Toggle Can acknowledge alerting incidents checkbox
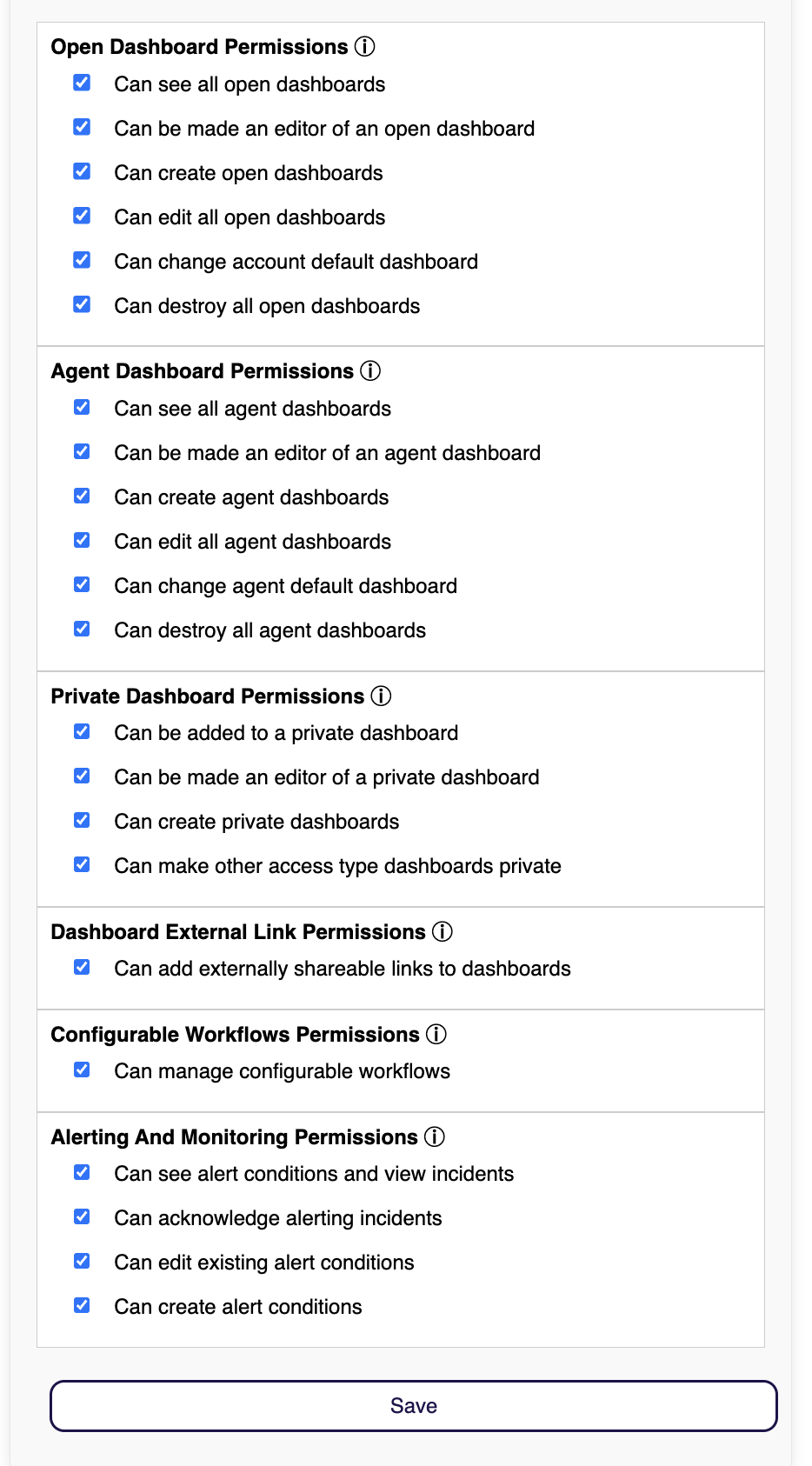 (x=82, y=1217)
